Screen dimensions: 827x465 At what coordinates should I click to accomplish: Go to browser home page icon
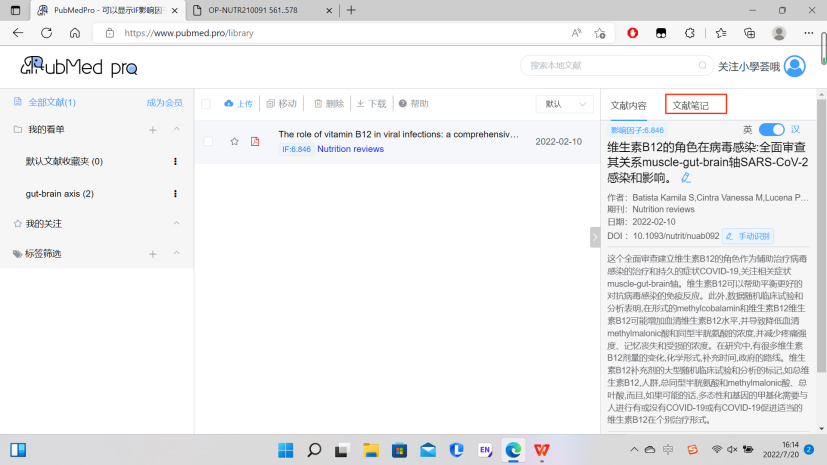tap(75, 33)
